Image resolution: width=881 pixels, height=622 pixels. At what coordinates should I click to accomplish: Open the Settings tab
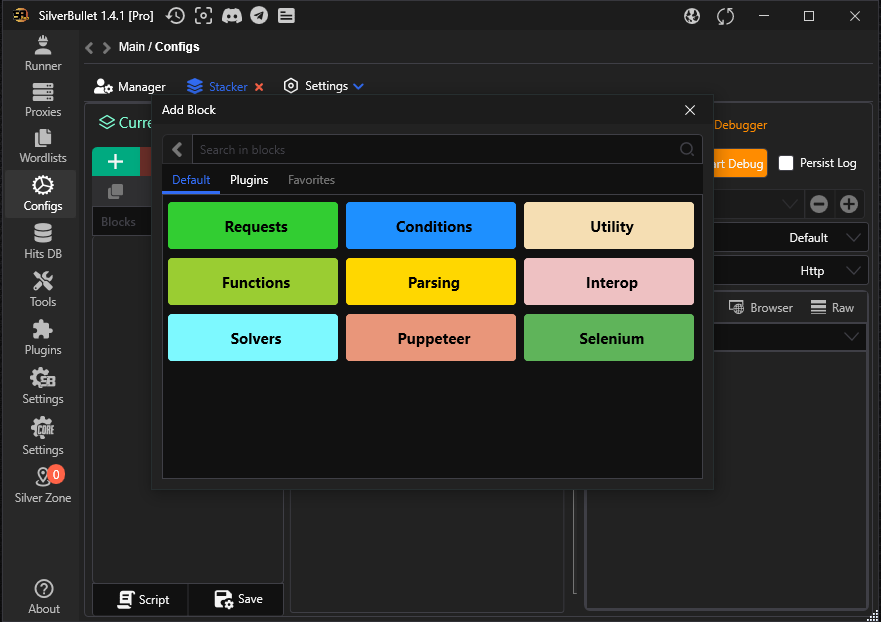tap(316, 86)
